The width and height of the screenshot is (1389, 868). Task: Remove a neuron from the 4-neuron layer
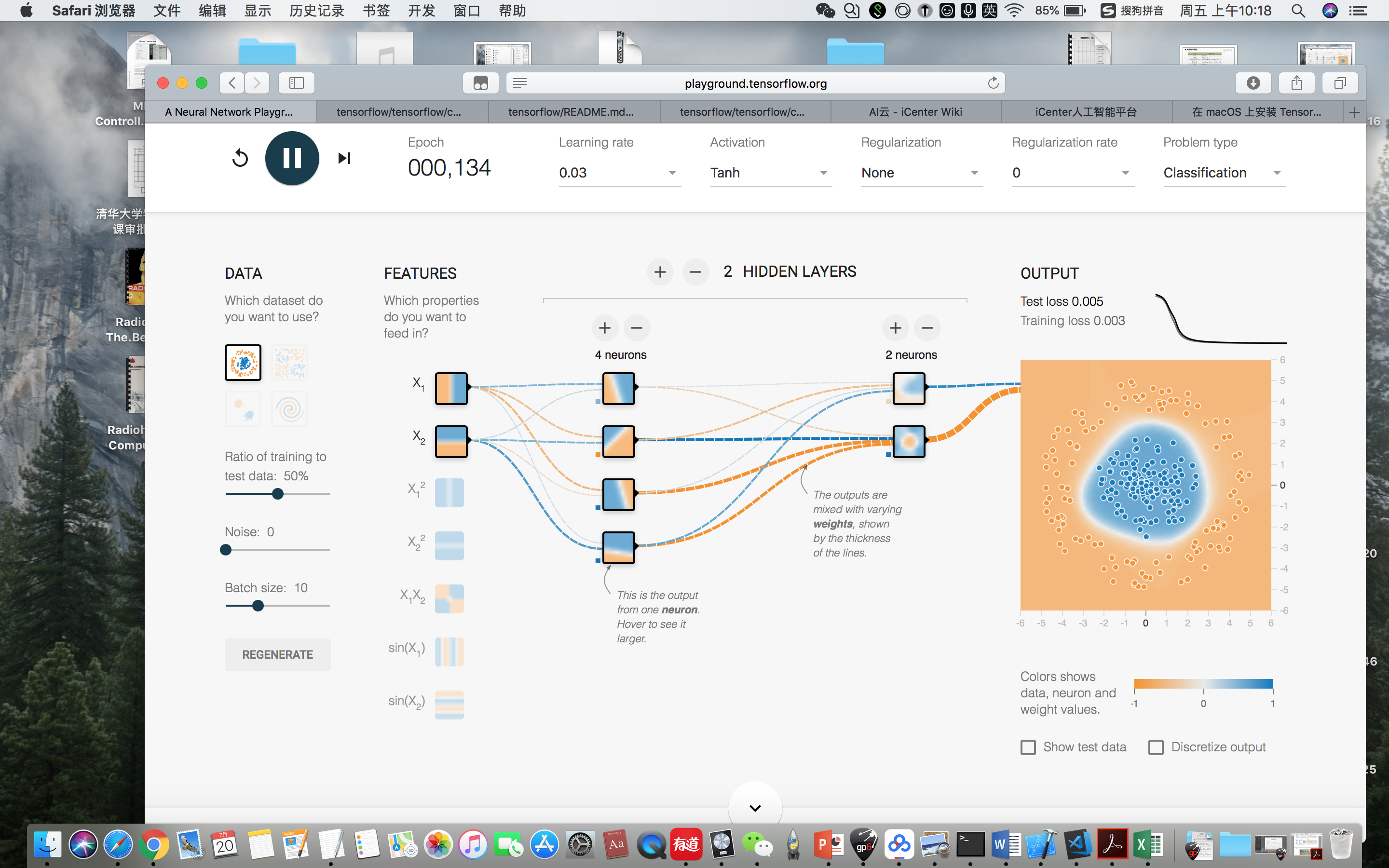click(637, 328)
